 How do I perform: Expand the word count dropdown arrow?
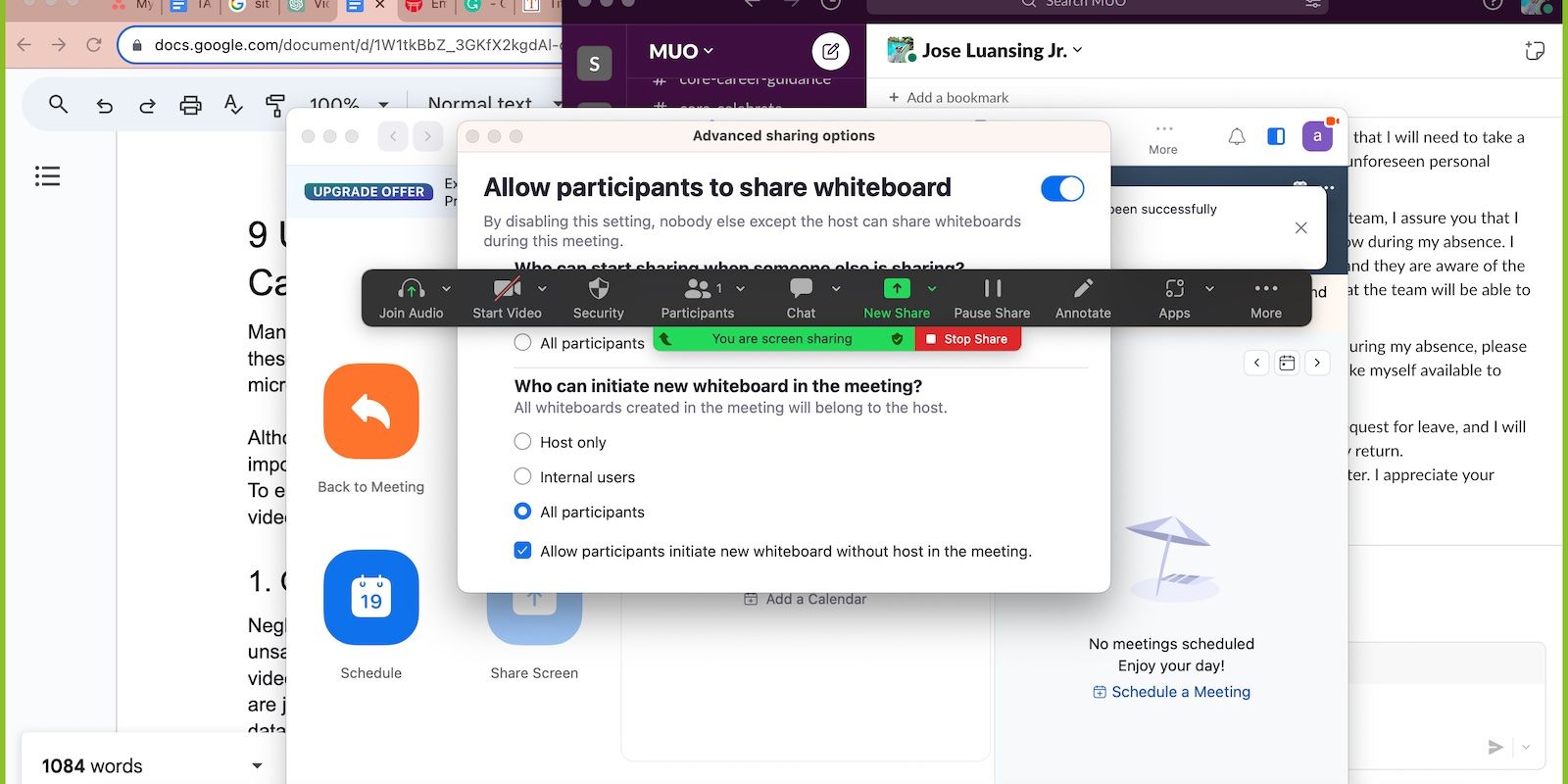point(257,765)
